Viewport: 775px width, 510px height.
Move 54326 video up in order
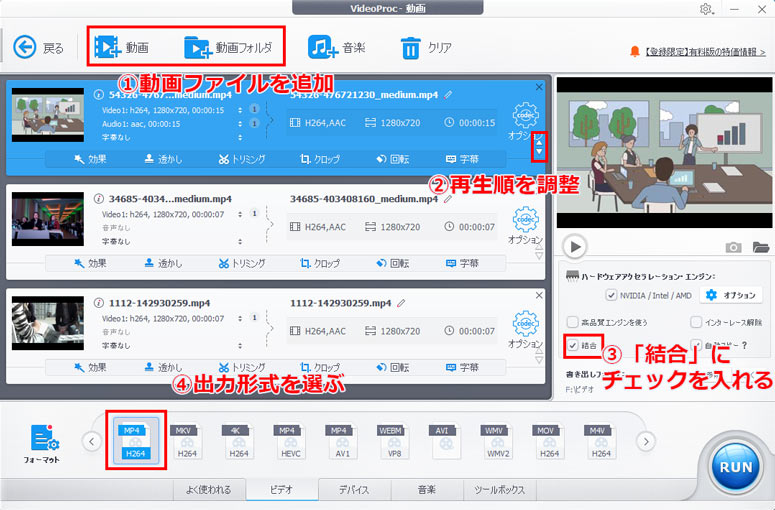tap(539, 142)
